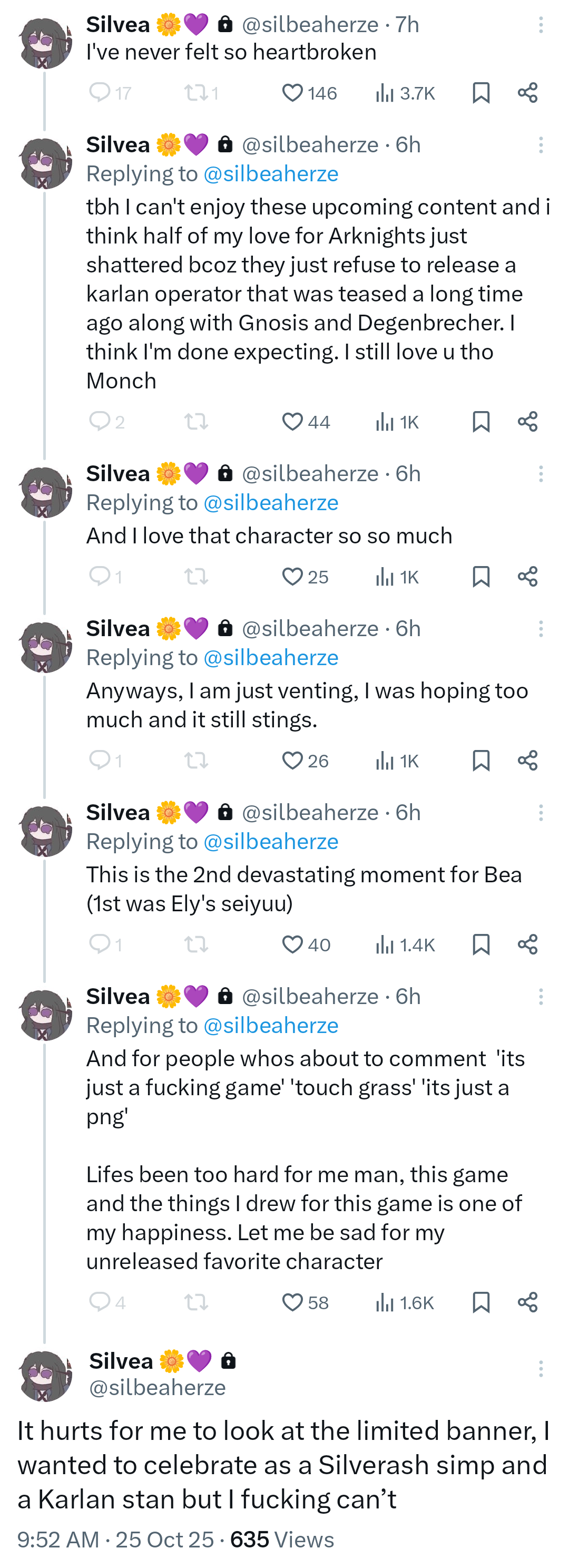Open the 9:52 AM · 25 Oct 25 timestamp

(115, 1540)
